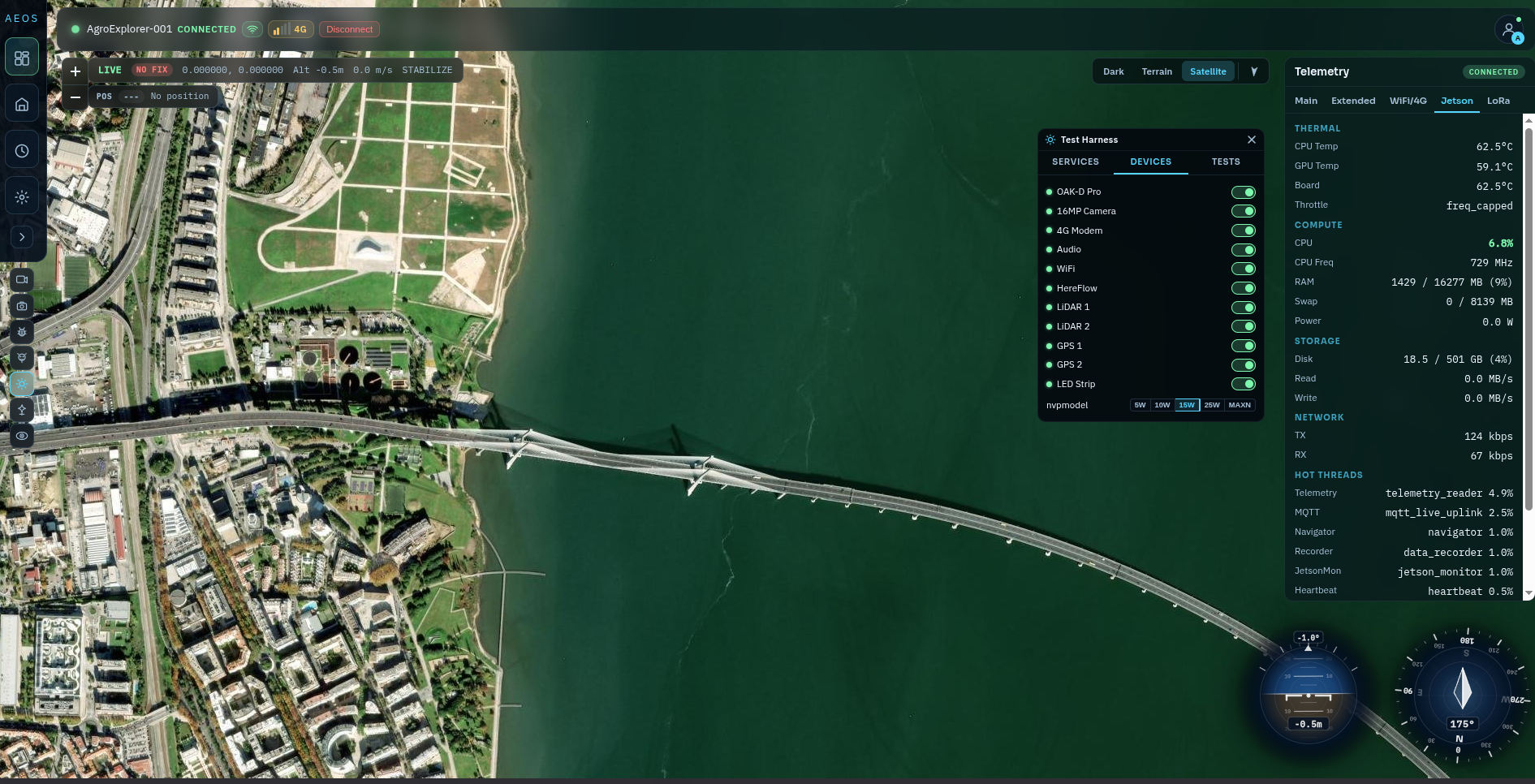Click the Throttle freq_capped value
1535x784 pixels.
[x=1479, y=206]
